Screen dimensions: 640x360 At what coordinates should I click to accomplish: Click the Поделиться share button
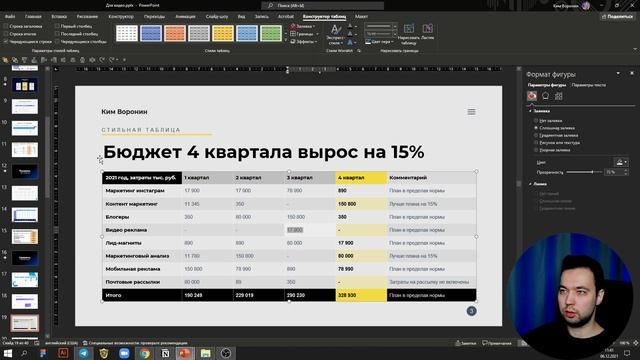coord(617,16)
